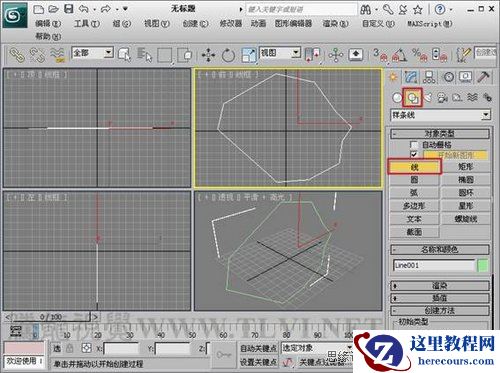This screenshot has width=500, height=373.
Task: Click the binoculars search icon
Action: (366, 10)
